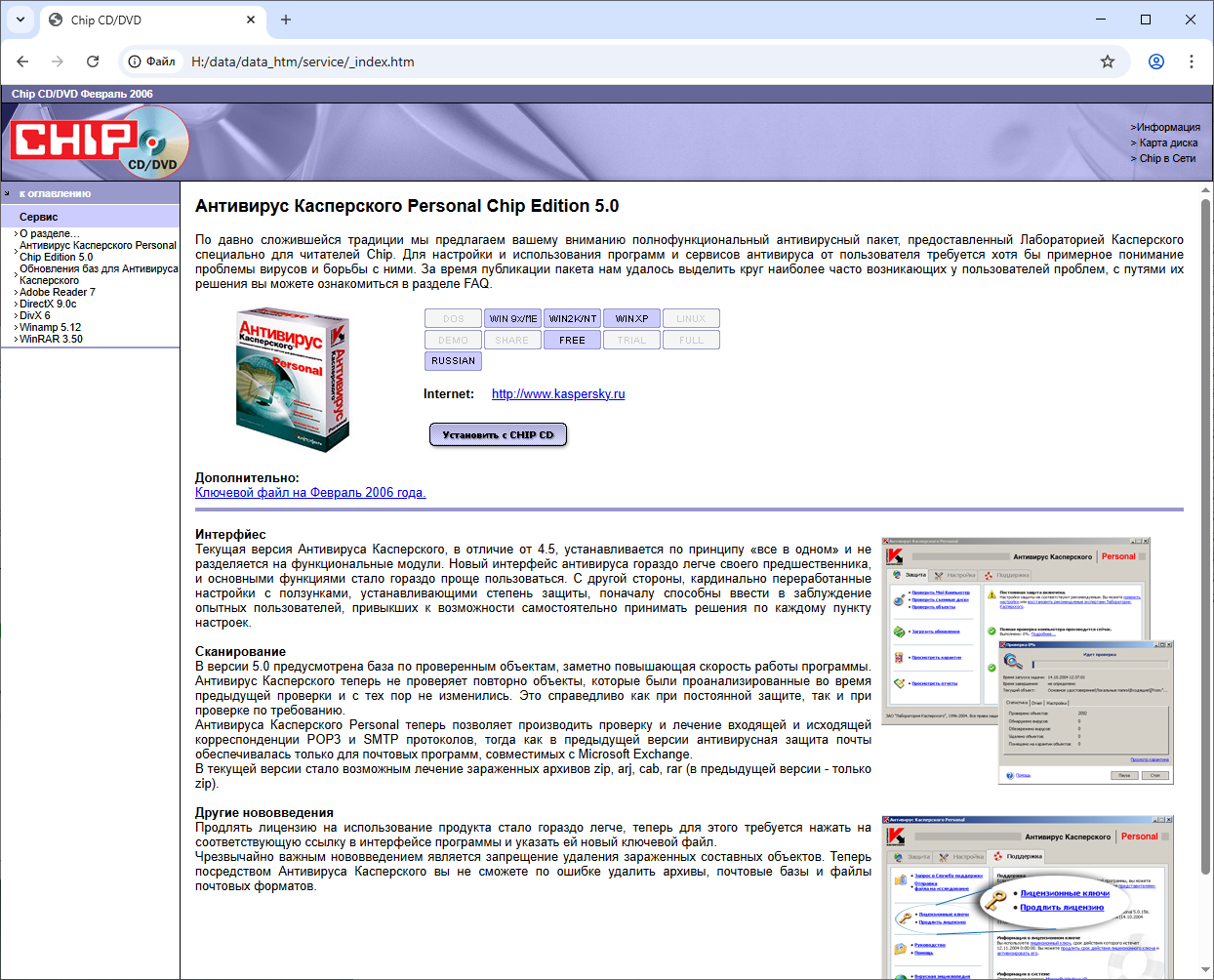Click the scrollbar up arrow
Screen dimensions: 1214x980
1206,189
